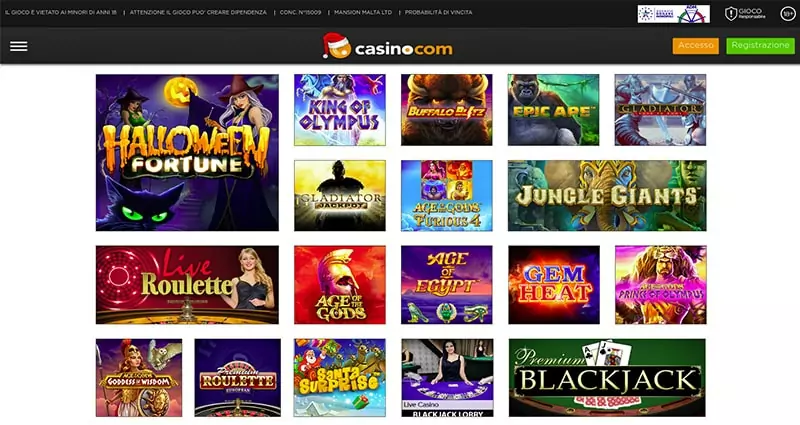Open the hamburger menu
Screen dimensions: 800x425
coord(19,46)
